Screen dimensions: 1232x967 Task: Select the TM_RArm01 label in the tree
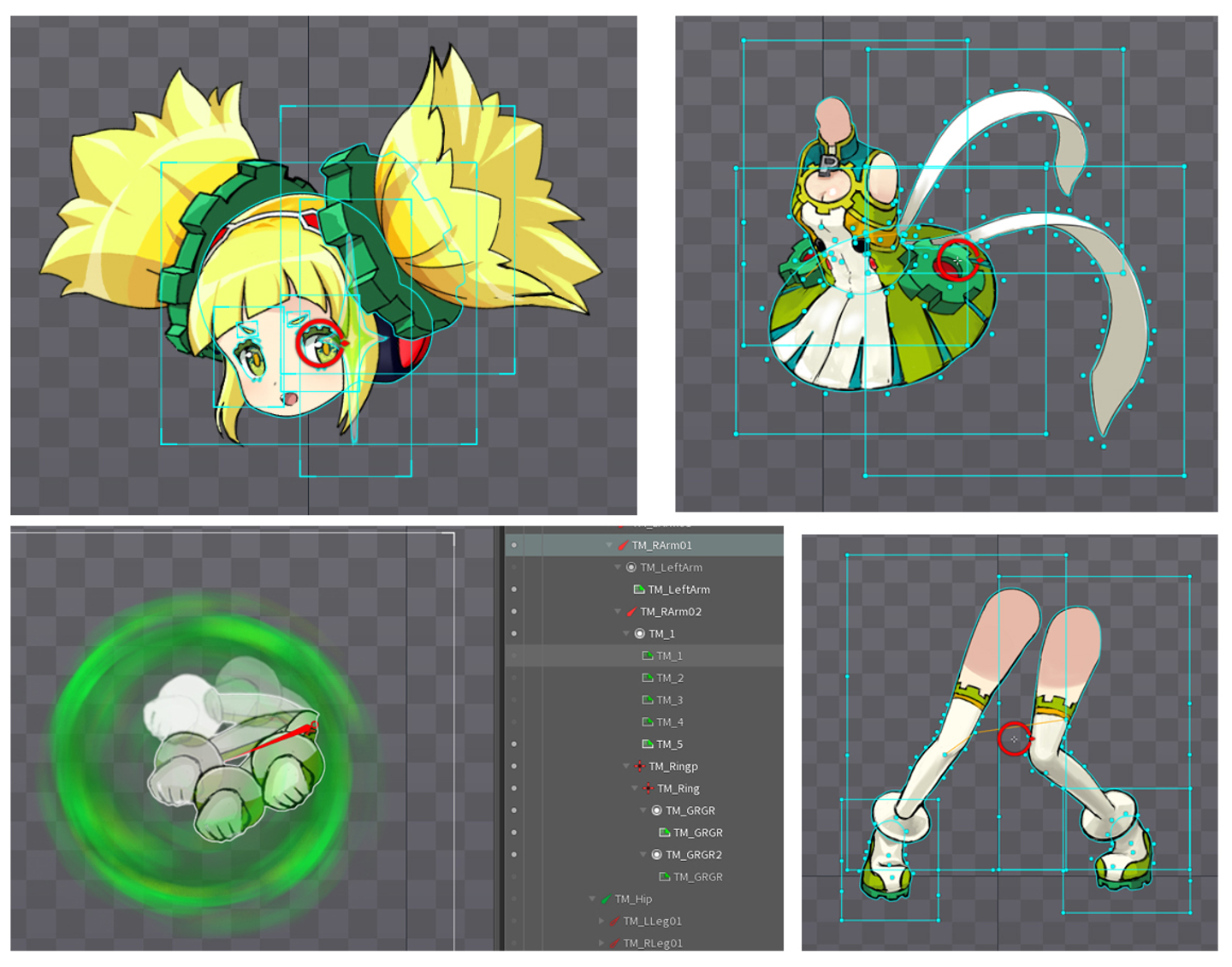pos(662,545)
